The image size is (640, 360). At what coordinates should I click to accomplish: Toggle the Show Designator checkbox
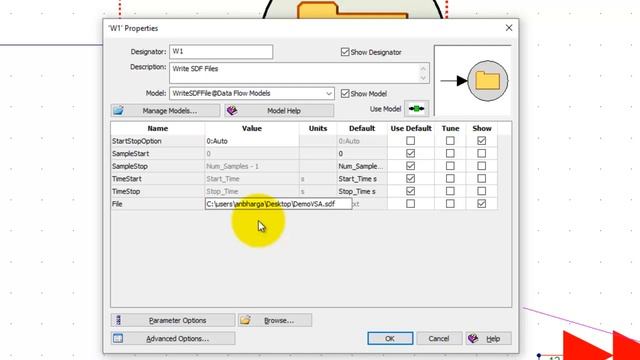pos(345,52)
